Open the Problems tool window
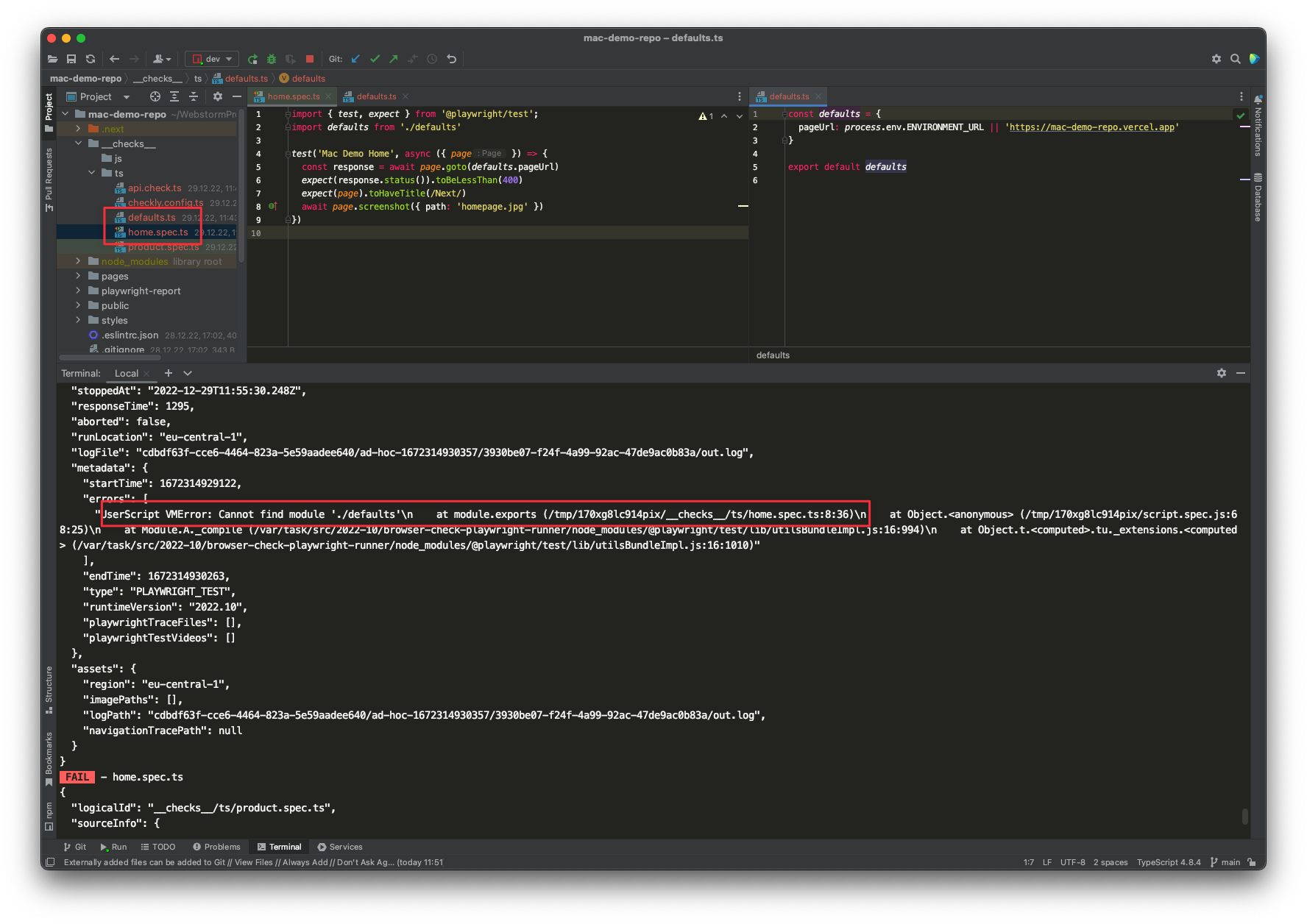This screenshot has height=924, width=1307. click(x=216, y=847)
